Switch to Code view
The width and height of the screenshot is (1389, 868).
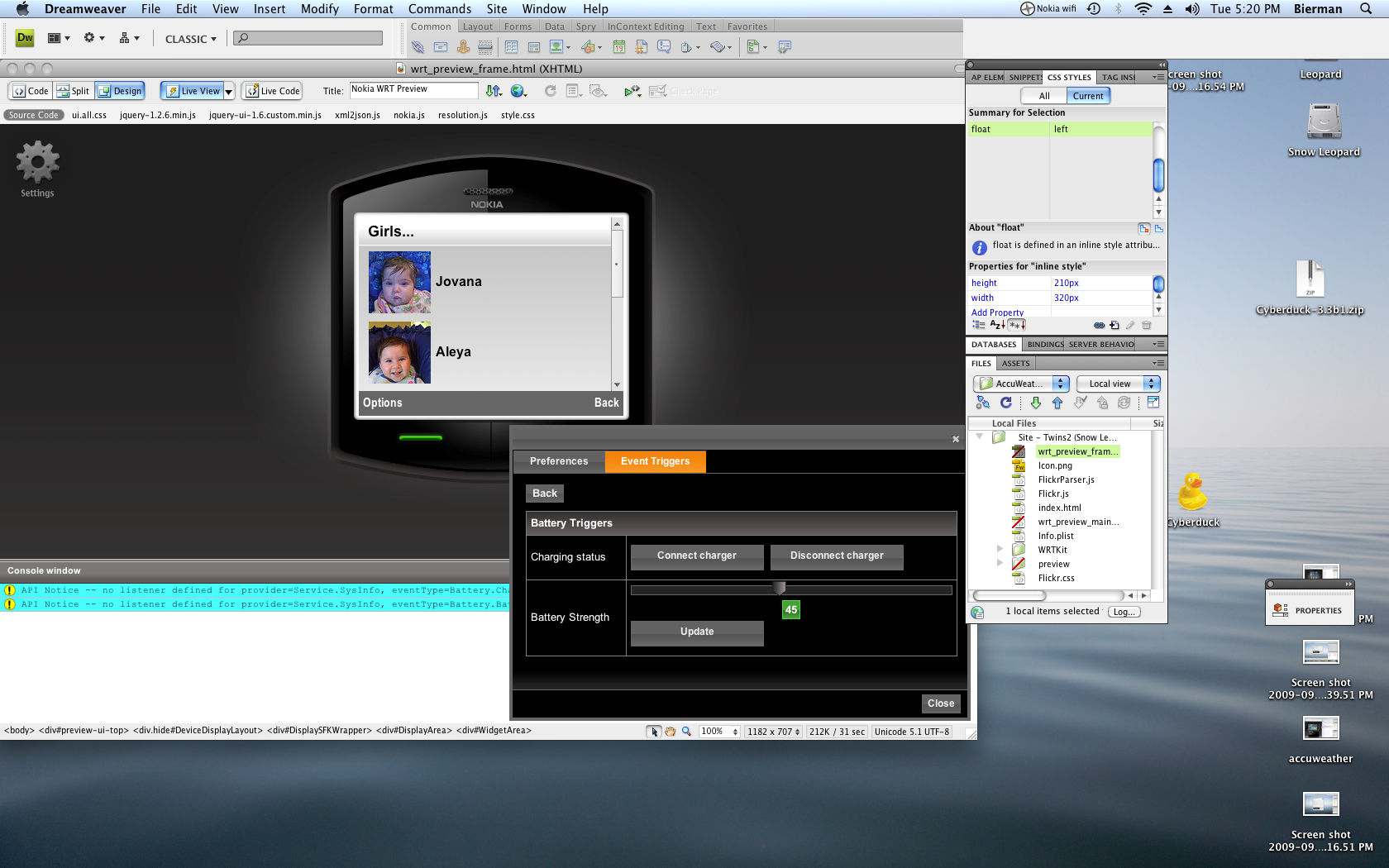31,91
